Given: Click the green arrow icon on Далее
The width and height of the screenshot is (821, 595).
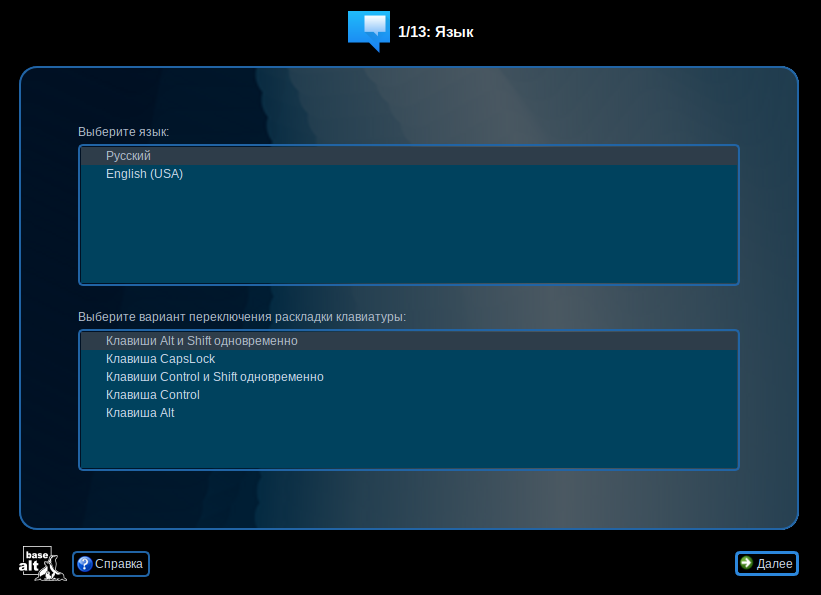Looking at the screenshot, I should 746,564.
